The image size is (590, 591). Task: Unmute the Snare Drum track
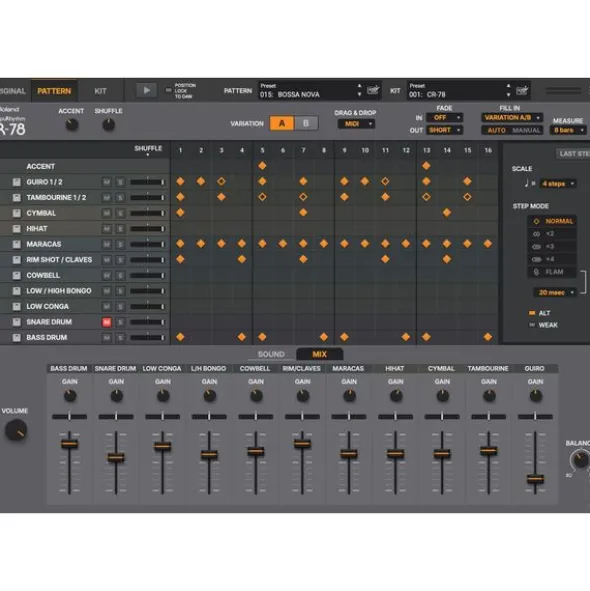(x=107, y=322)
